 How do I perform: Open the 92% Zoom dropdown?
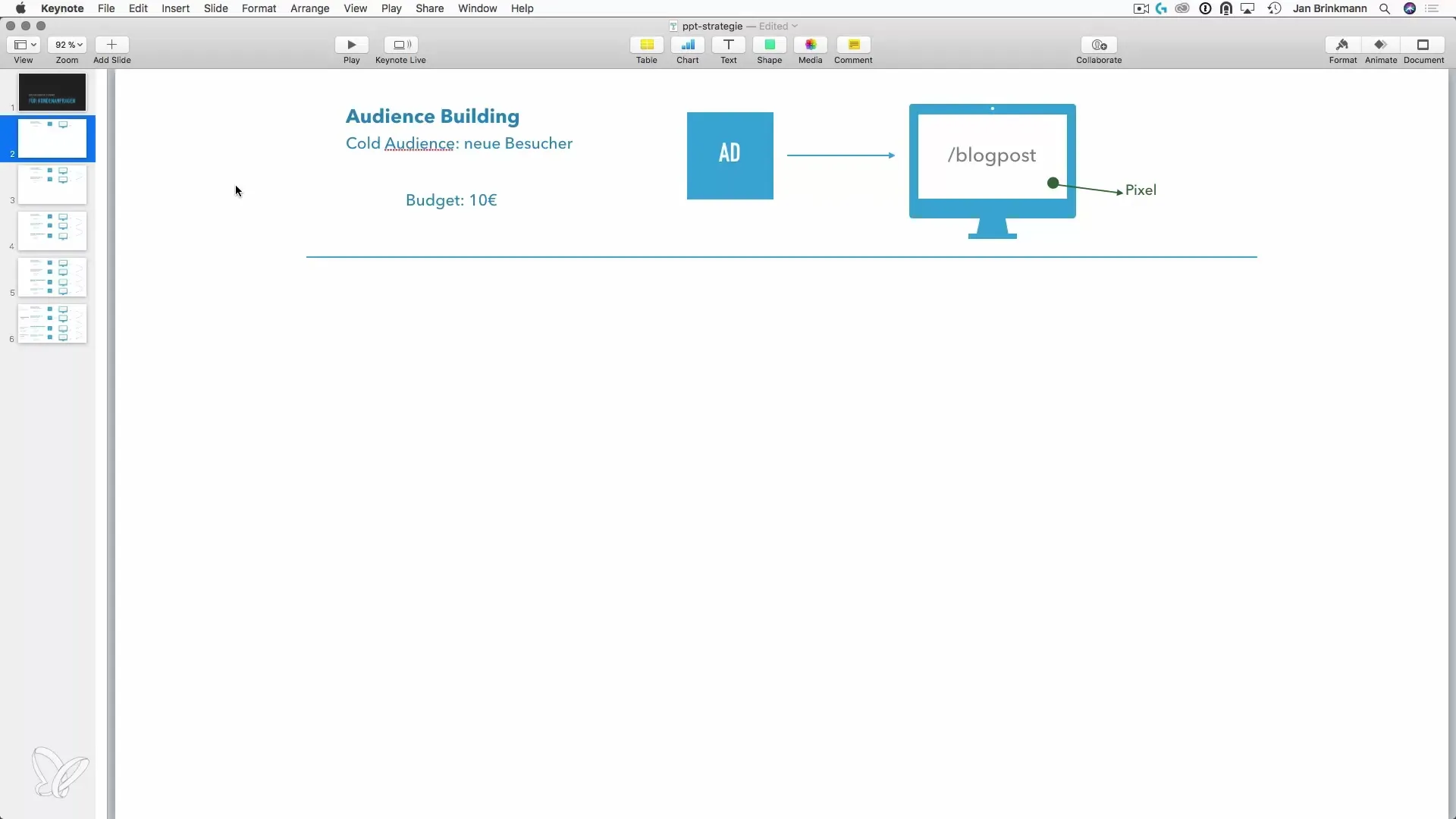[x=67, y=45]
